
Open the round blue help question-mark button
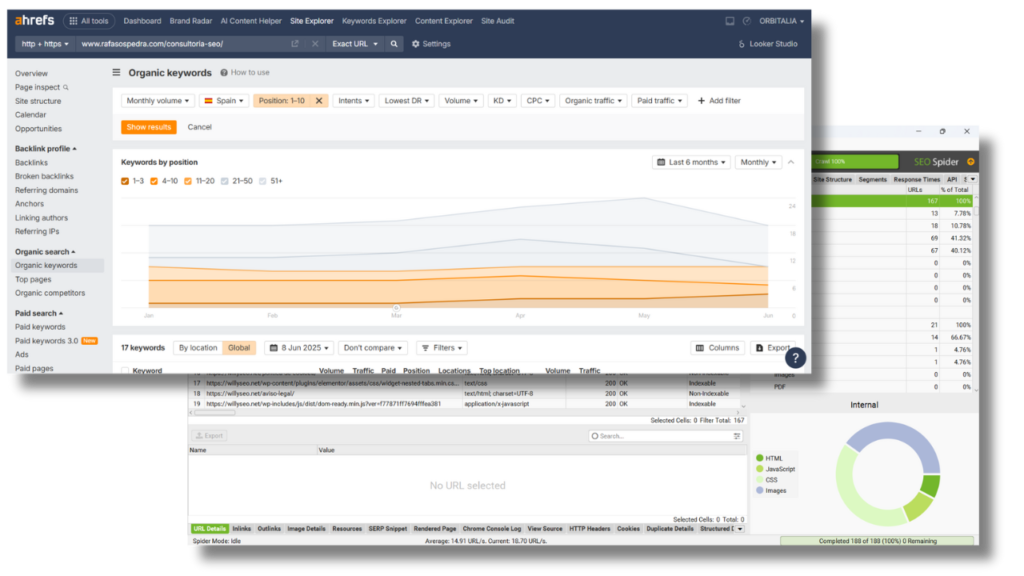(x=795, y=358)
